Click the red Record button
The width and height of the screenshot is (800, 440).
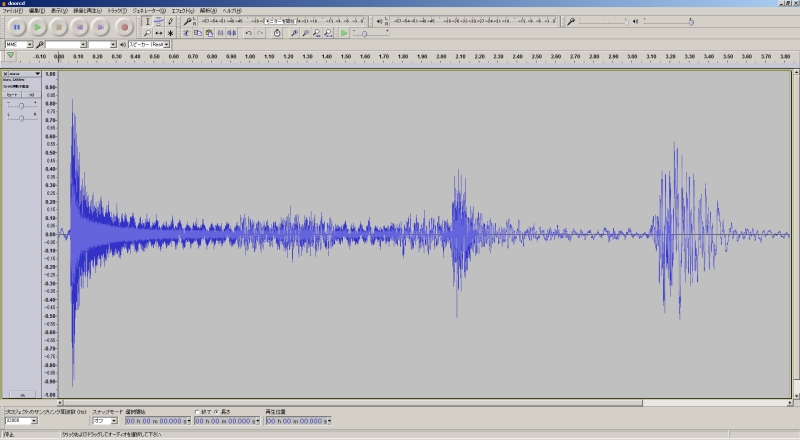(x=124, y=27)
